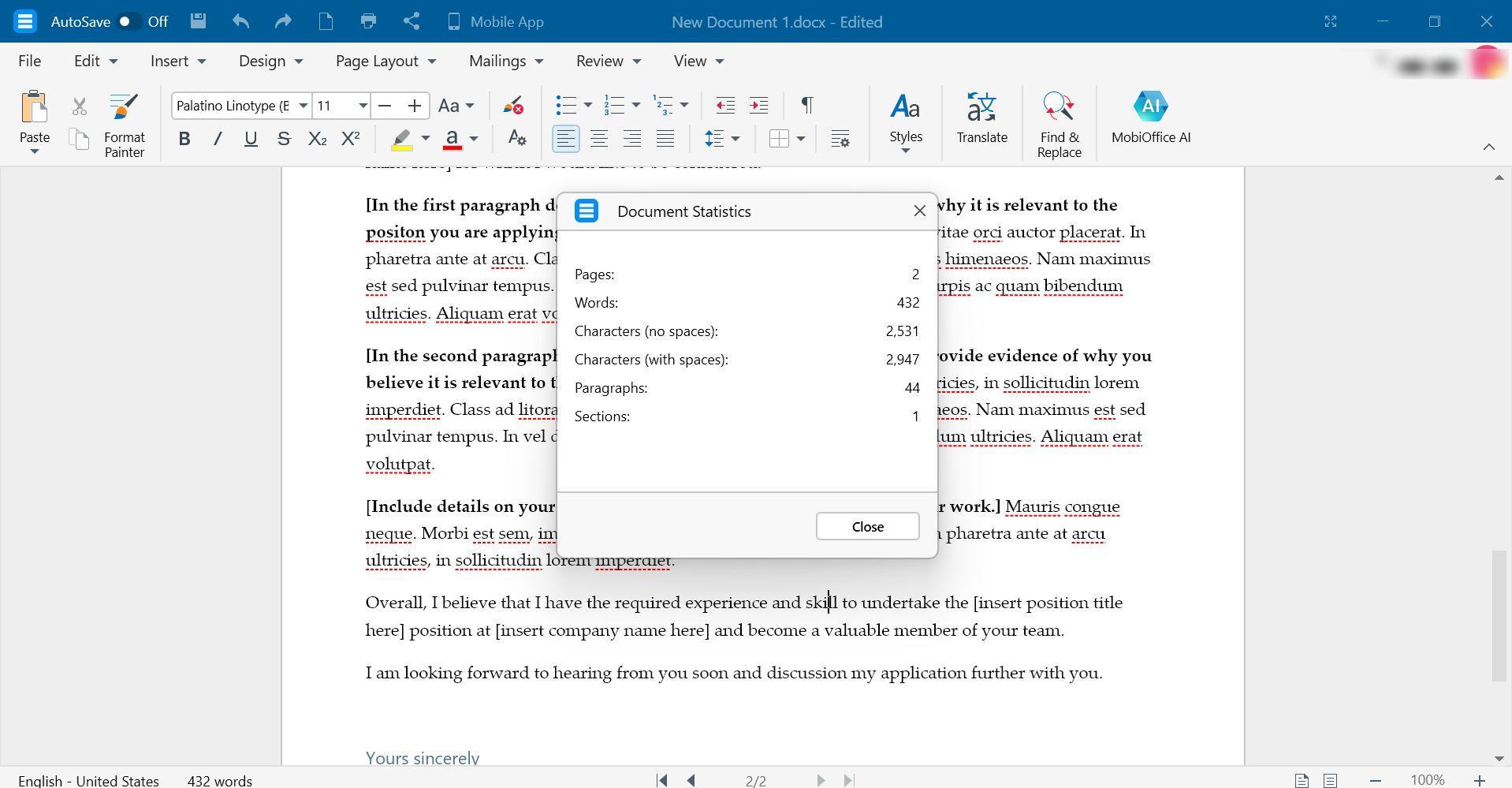
Task: Toggle italic formatting
Action: tap(218, 139)
